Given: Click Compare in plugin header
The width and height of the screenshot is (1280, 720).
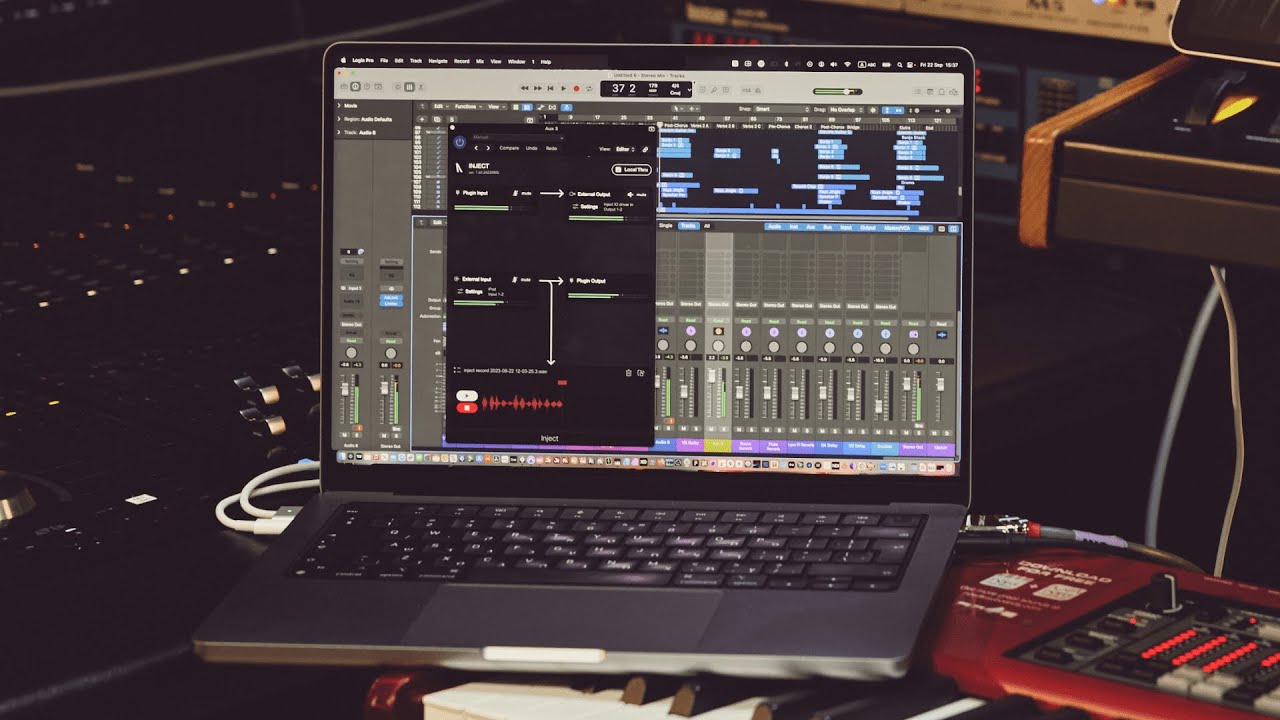Looking at the screenshot, I should coord(509,148).
